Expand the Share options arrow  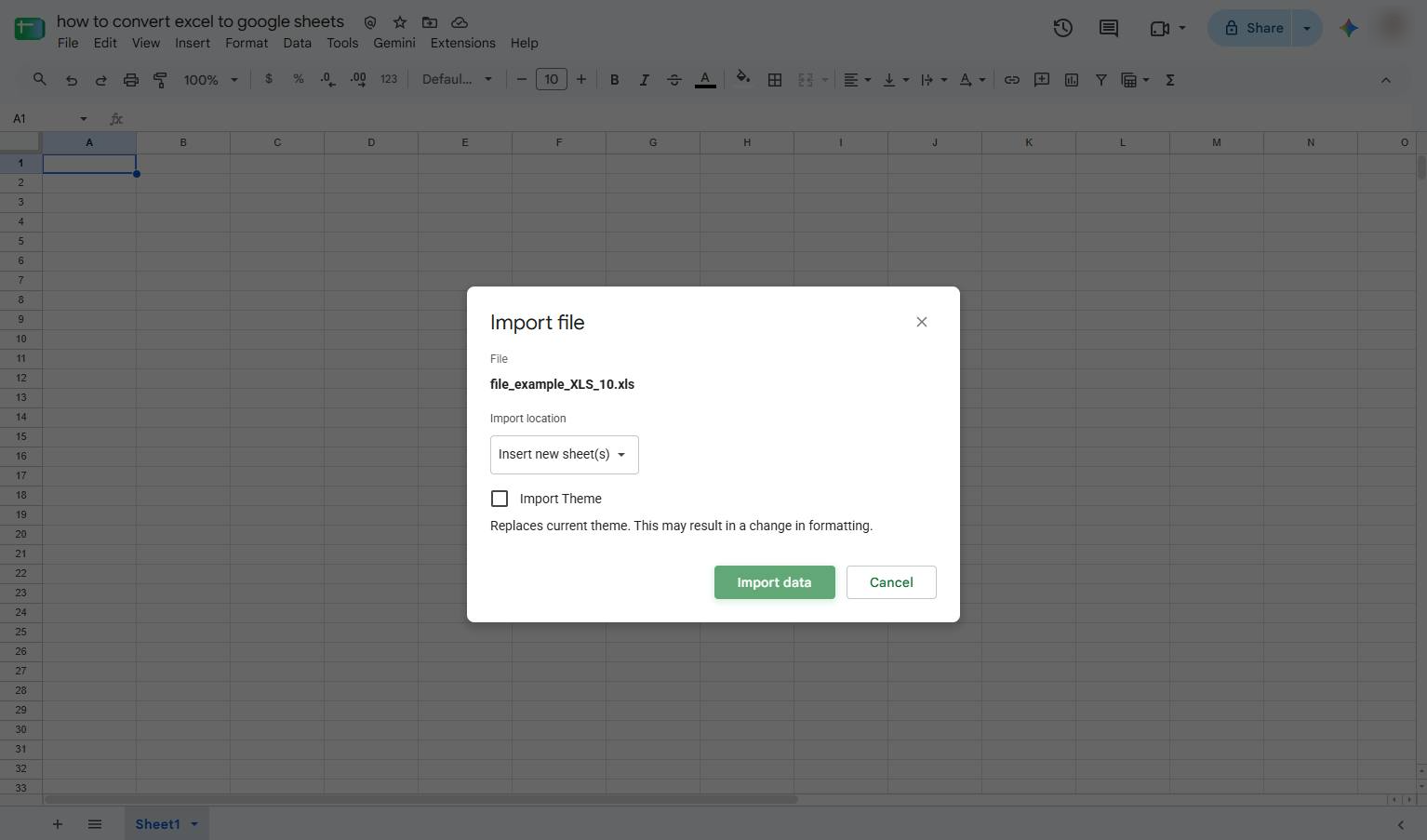pyautogui.click(x=1307, y=28)
